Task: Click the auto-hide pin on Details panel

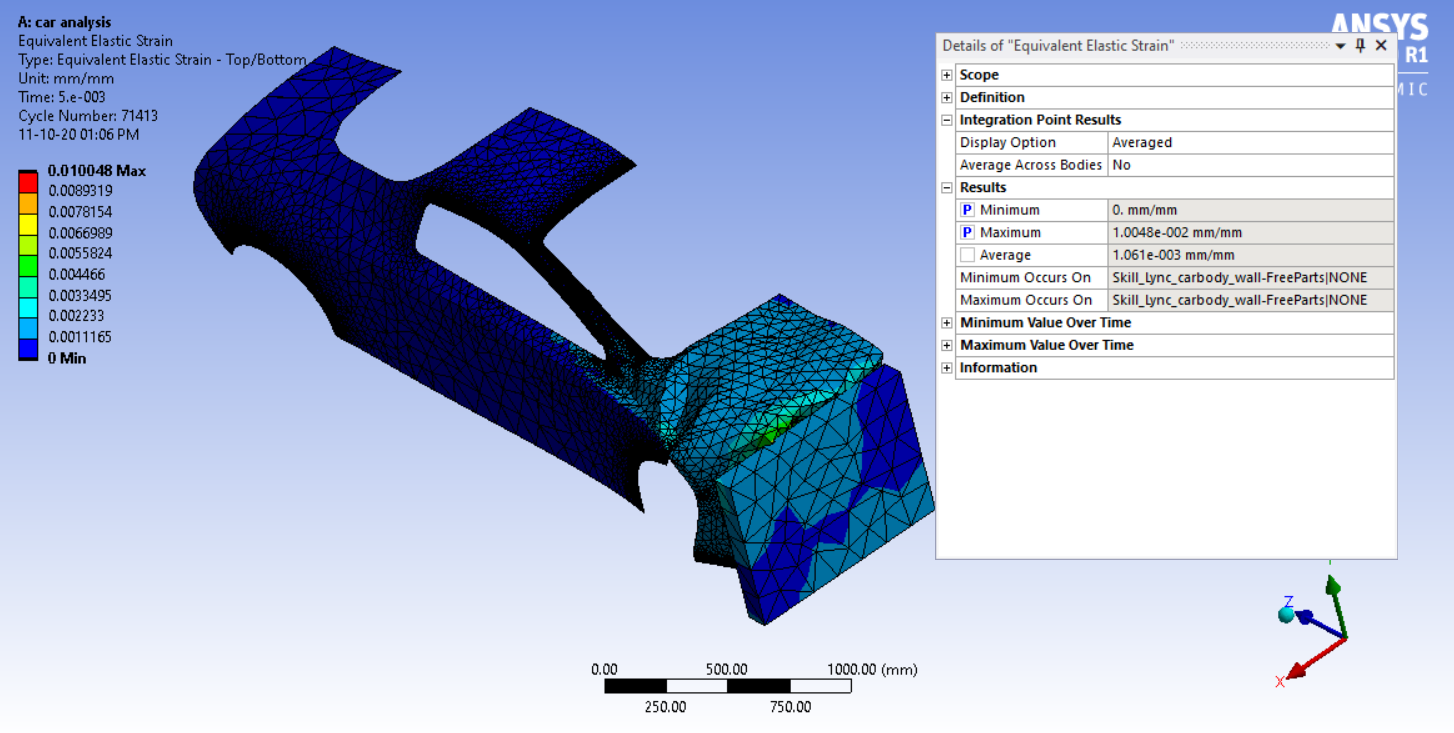Action: tap(1359, 45)
